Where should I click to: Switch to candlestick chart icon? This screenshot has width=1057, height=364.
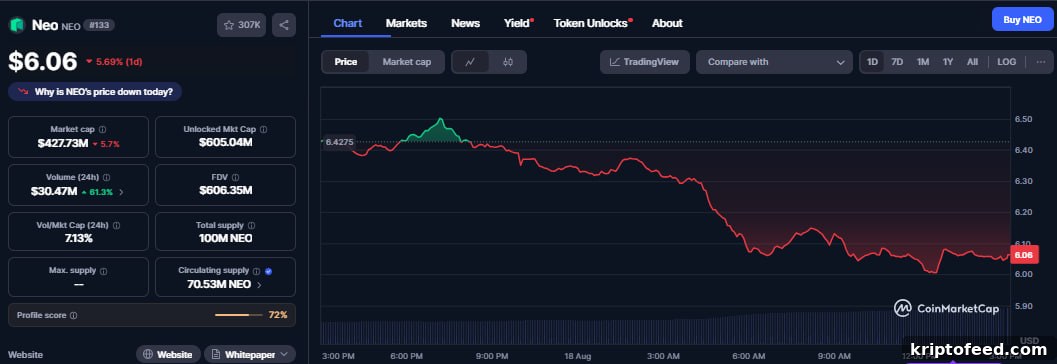(x=508, y=62)
